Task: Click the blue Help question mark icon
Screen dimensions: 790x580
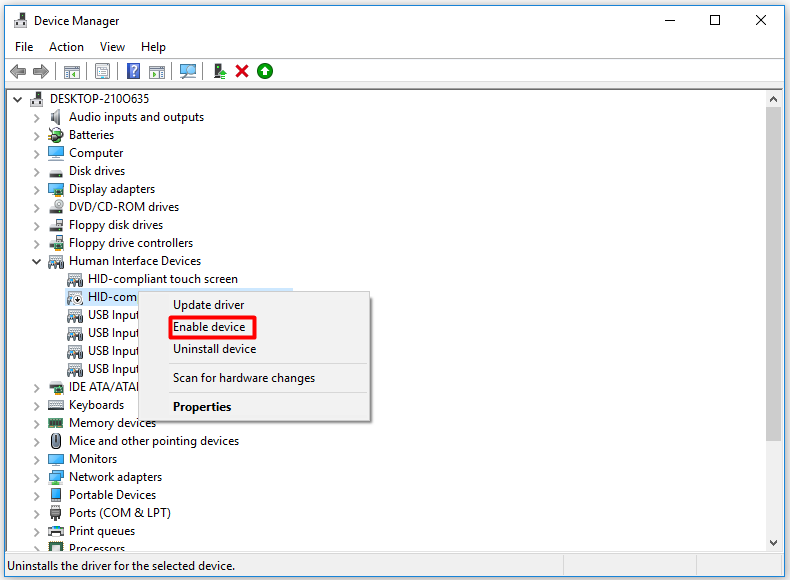Action: (x=133, y=71)
